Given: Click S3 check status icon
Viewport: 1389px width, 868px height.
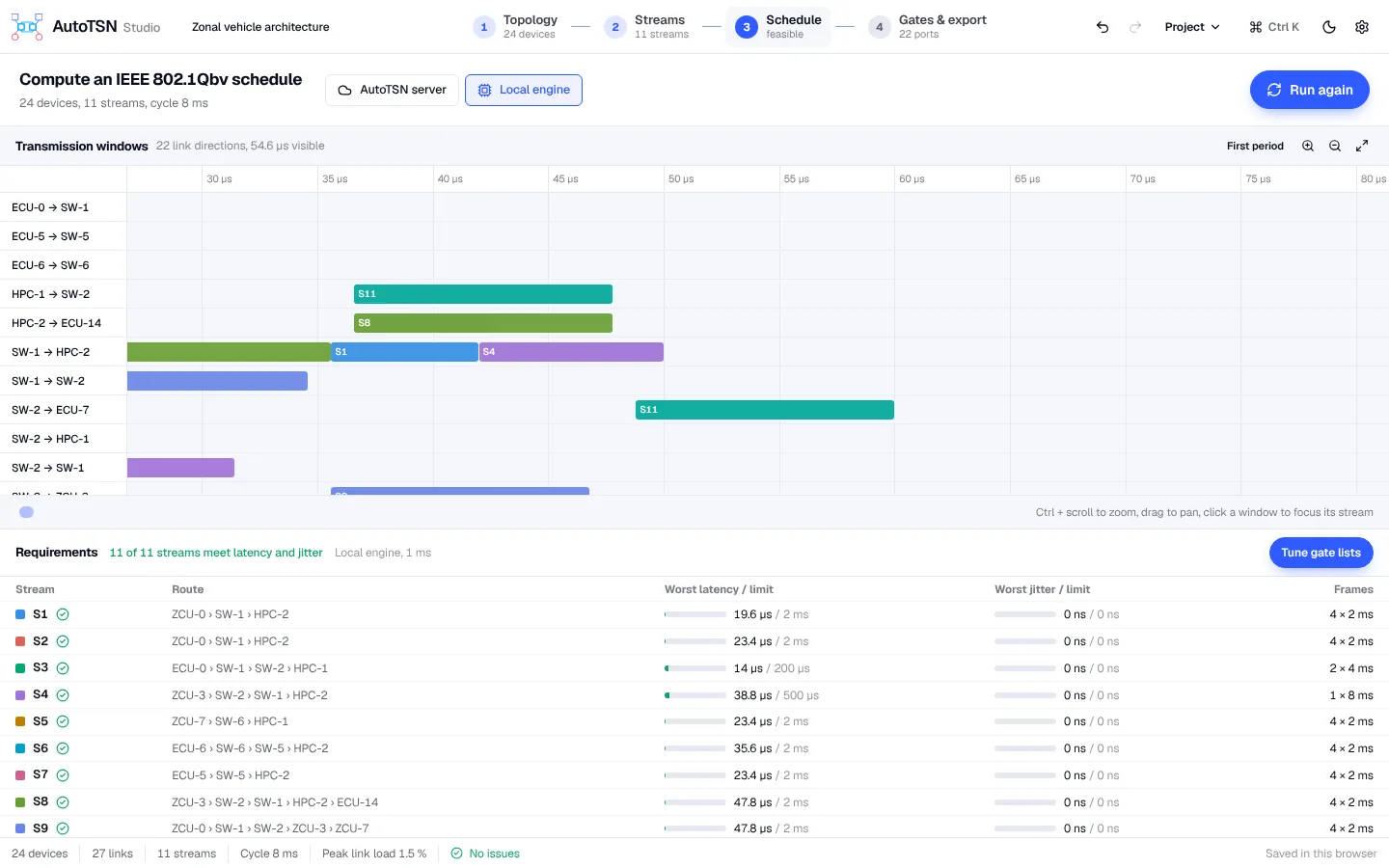Looking at the screenshot, I should tap(63, 668).
